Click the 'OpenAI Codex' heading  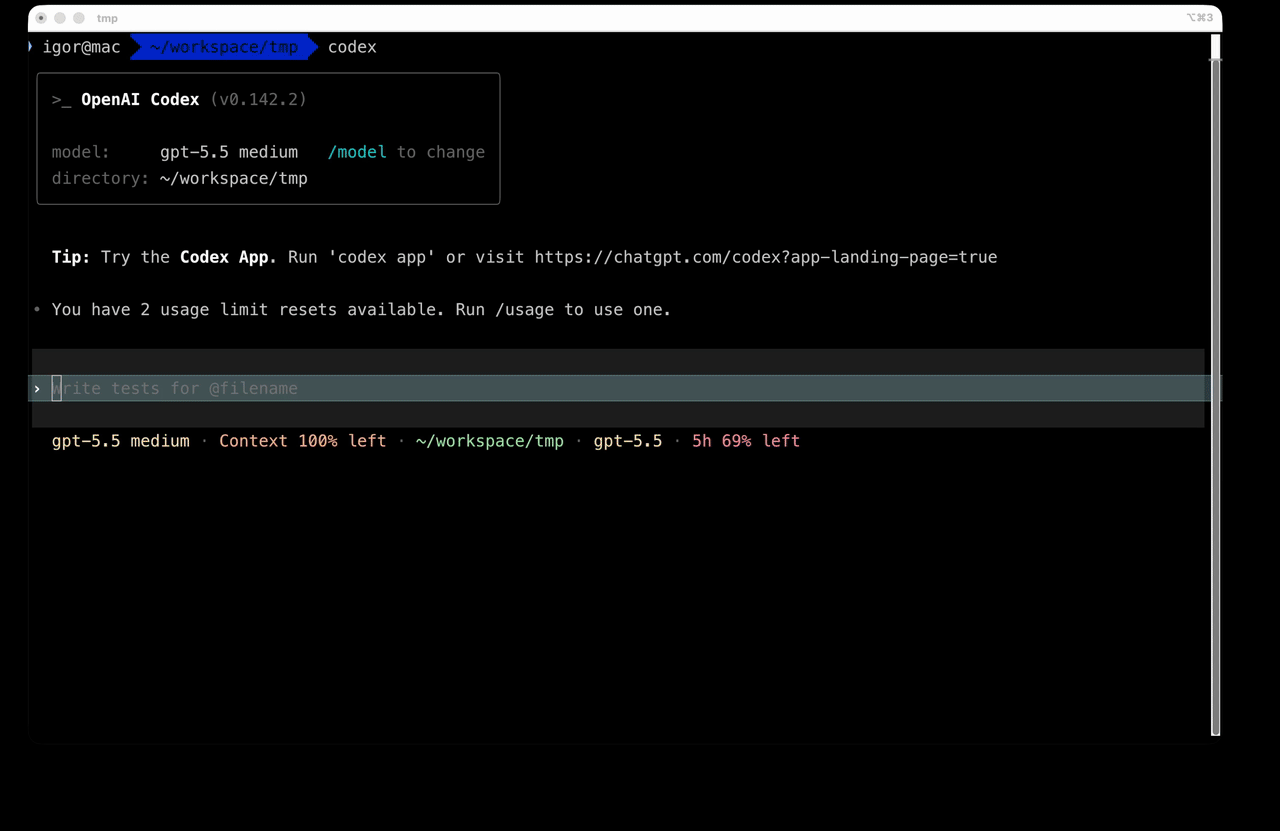click(x=140, y=100)
